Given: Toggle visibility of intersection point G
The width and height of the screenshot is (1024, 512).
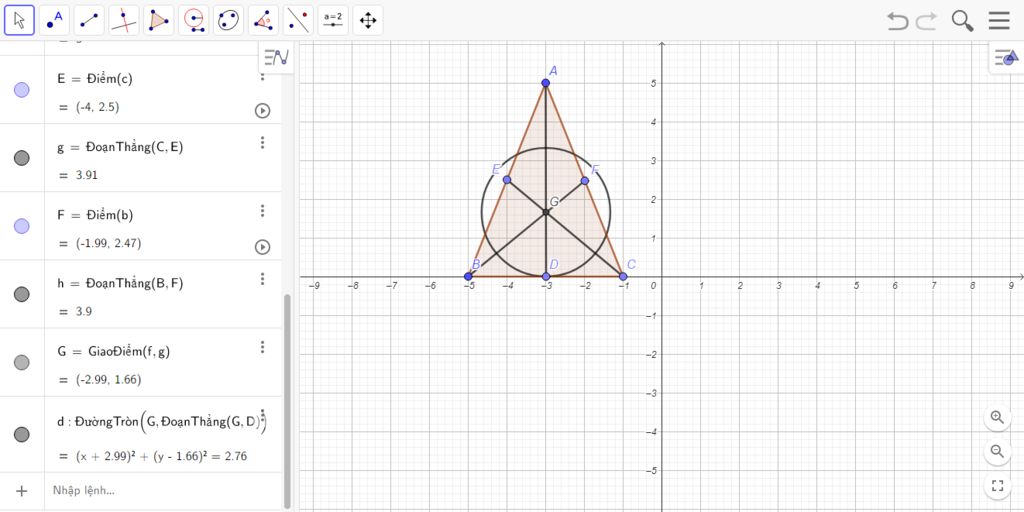Looking at the screenshot, I should 22,362.
